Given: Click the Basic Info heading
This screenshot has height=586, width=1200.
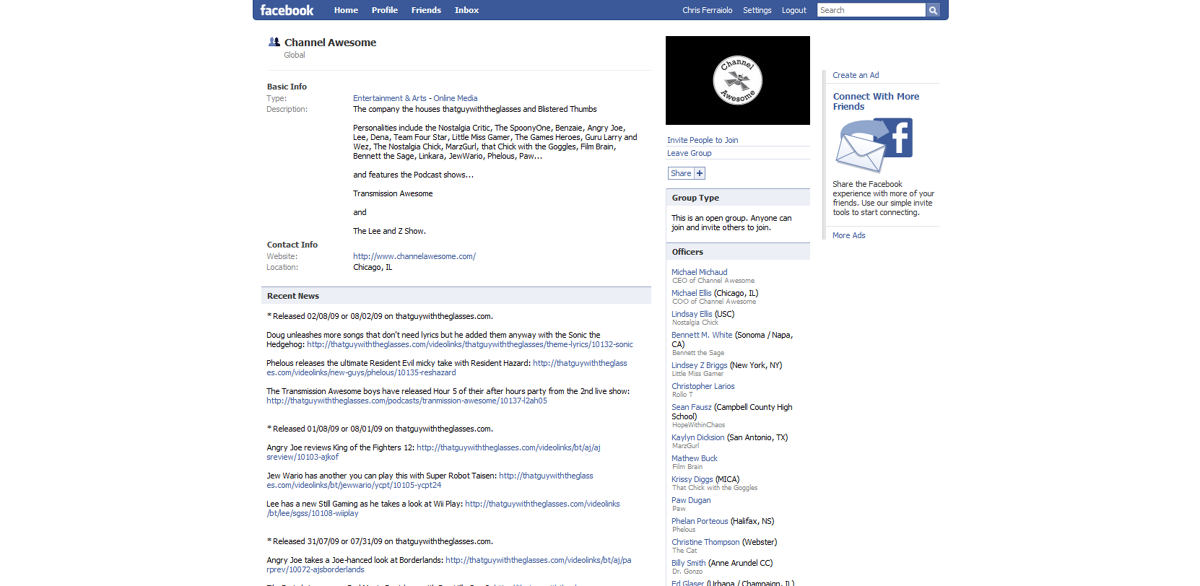Looking at the screenshot, I should (x=287, y=87).
